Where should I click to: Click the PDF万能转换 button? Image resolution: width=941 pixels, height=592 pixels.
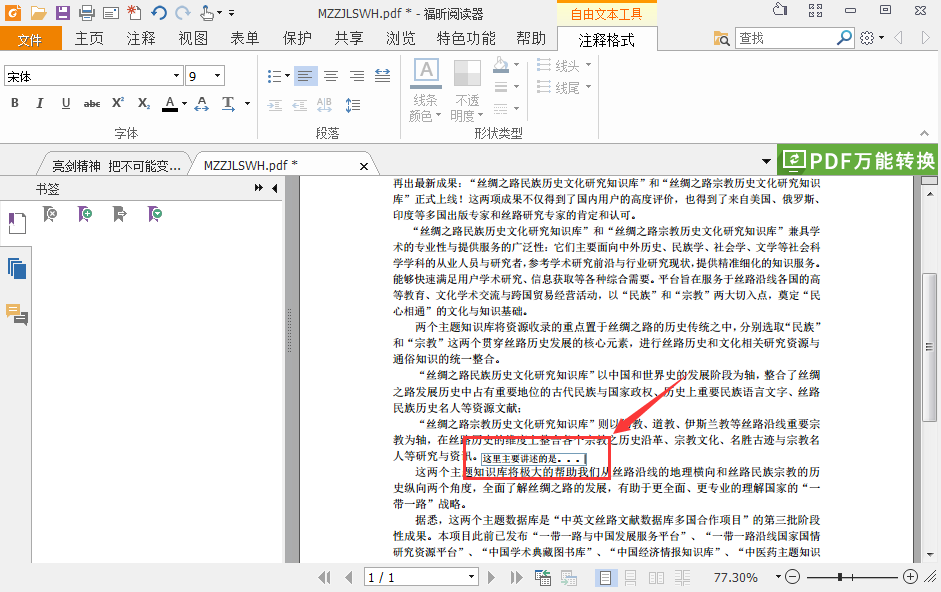coord(858,159)
